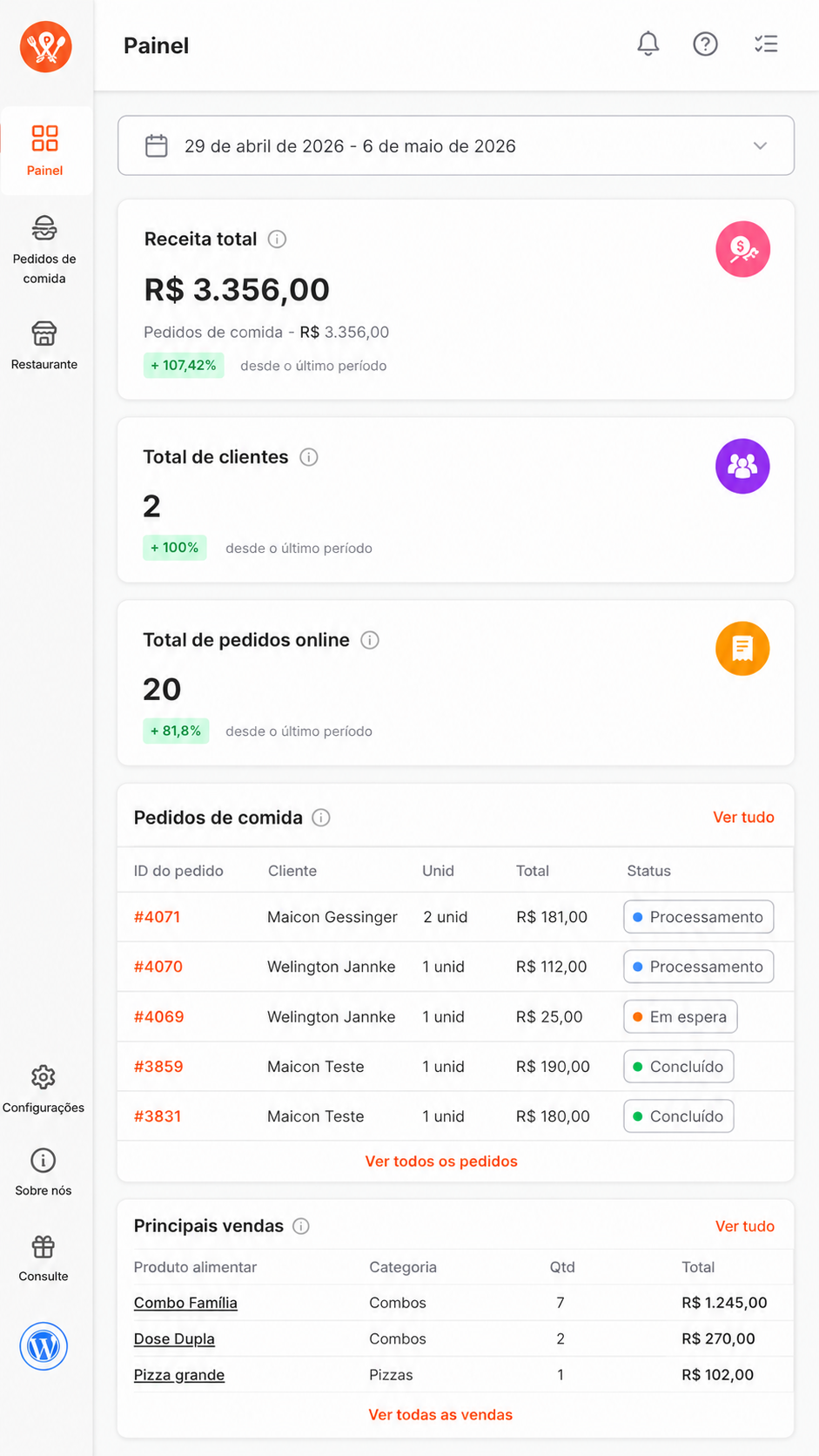Open Sobre nós in the sidebar
Screen dimensions: 819x1456
tap(44, 1172)
